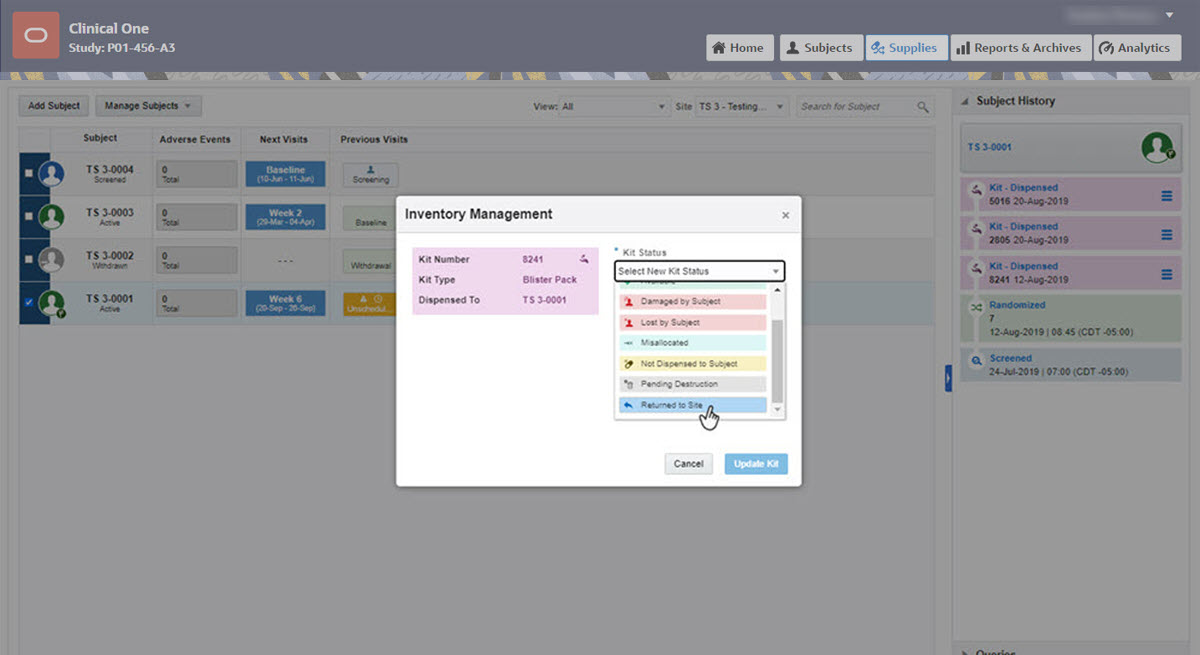Image resolution: width=1200 pixels, height=655 pixels.
Task: Select Returned to Site status
Action: (692, 405)
